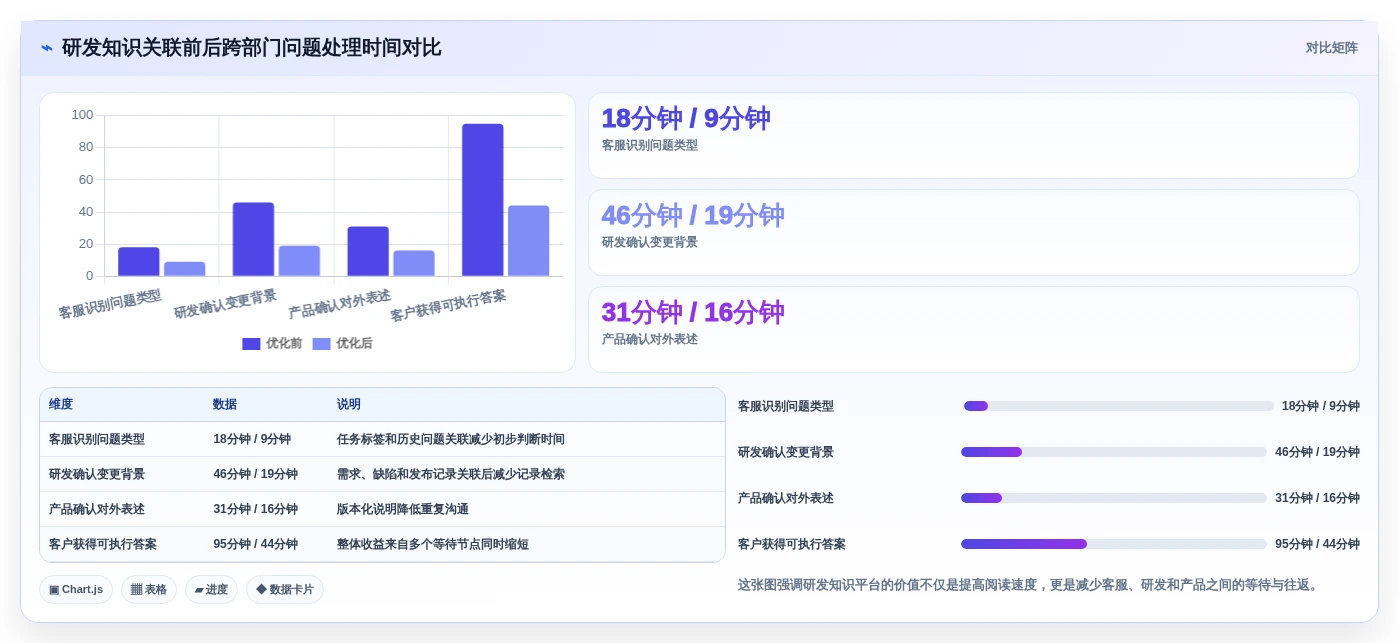Click the progress bar for 客户获得可执行答案
Viewport: 1399px width, 643px height.
click(1114, 544)
